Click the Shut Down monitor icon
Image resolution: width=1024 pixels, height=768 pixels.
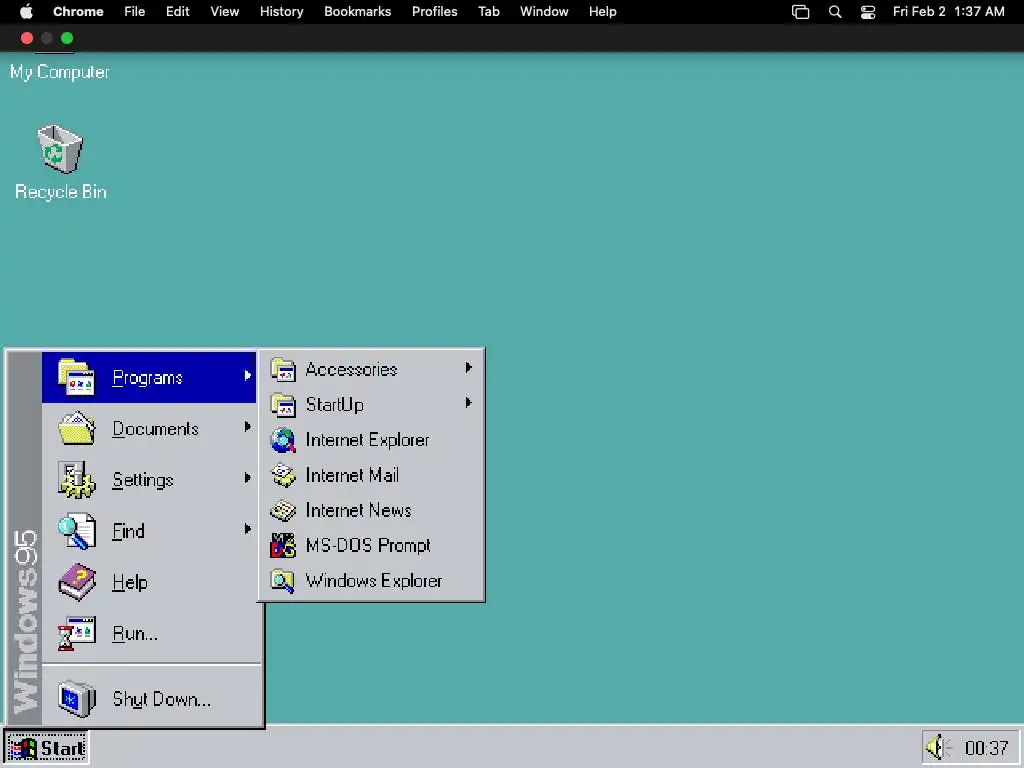(76, 699)
